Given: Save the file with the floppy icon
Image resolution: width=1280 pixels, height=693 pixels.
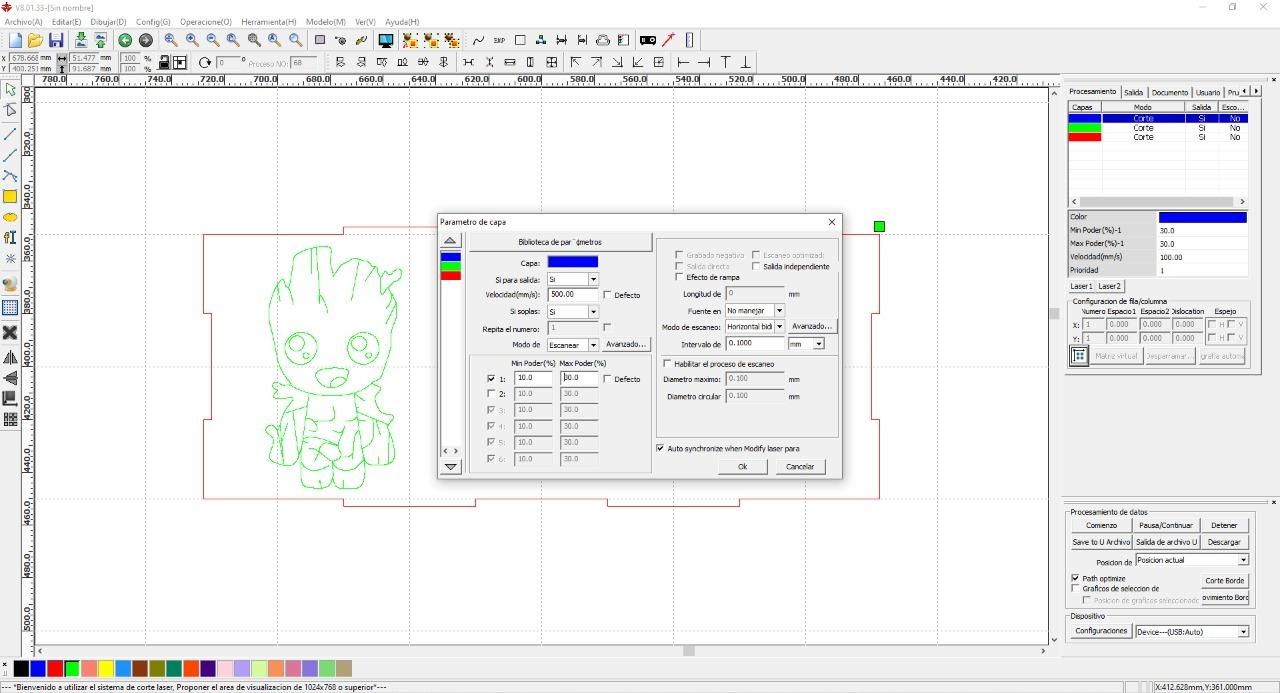Looking at the screenshot, I should click(56, 40).
